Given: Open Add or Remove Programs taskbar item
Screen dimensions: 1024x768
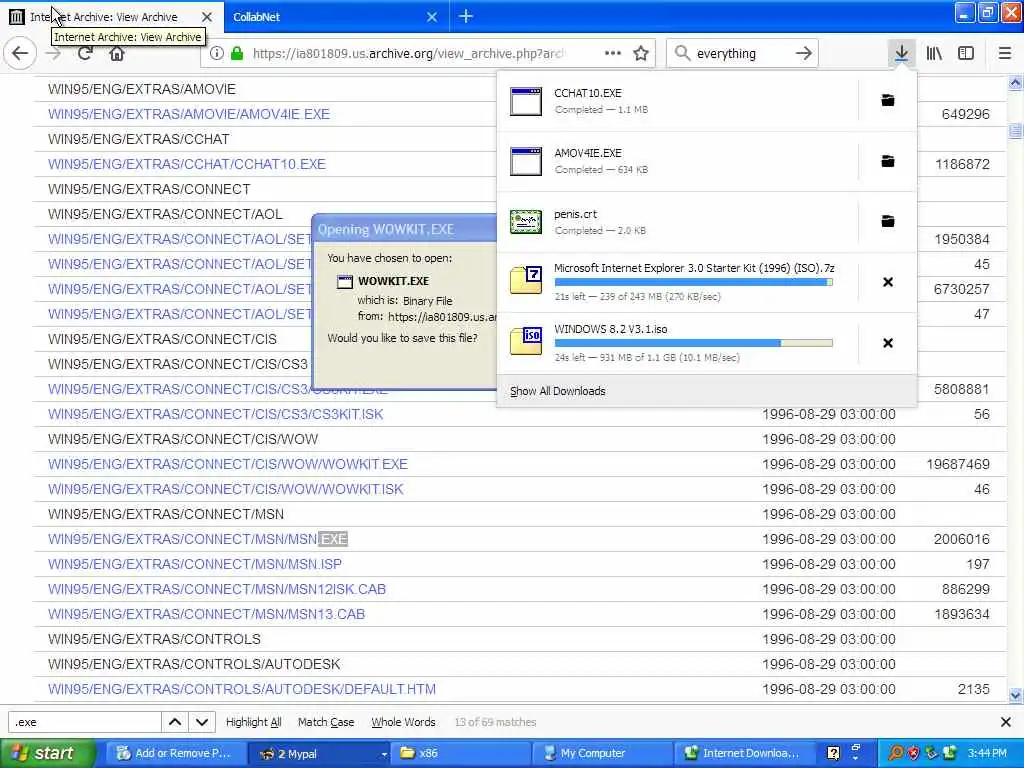Looking at the screenshot, I should pos(174,753).
